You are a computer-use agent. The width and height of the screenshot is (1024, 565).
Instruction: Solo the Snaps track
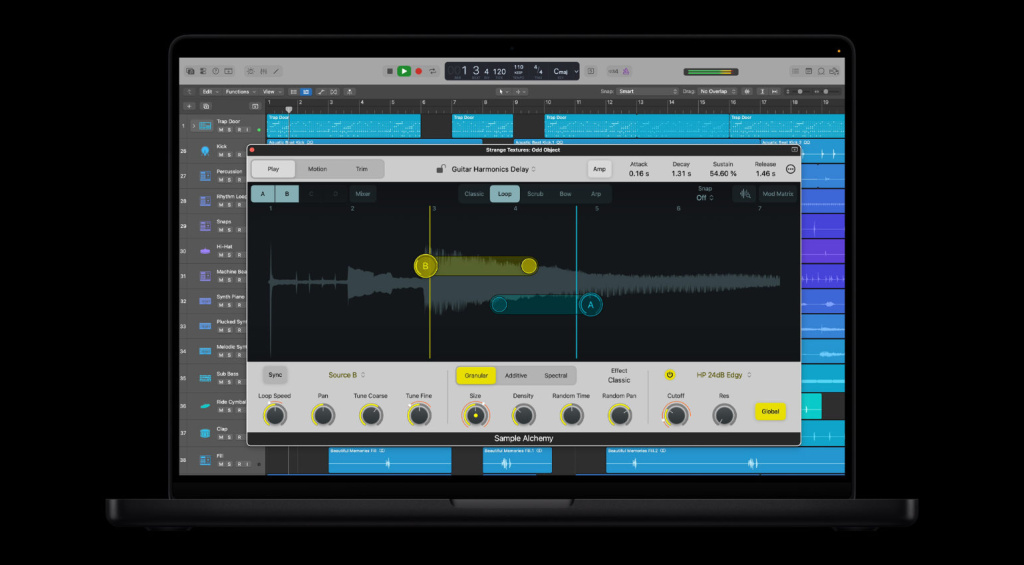pos(229,230)
